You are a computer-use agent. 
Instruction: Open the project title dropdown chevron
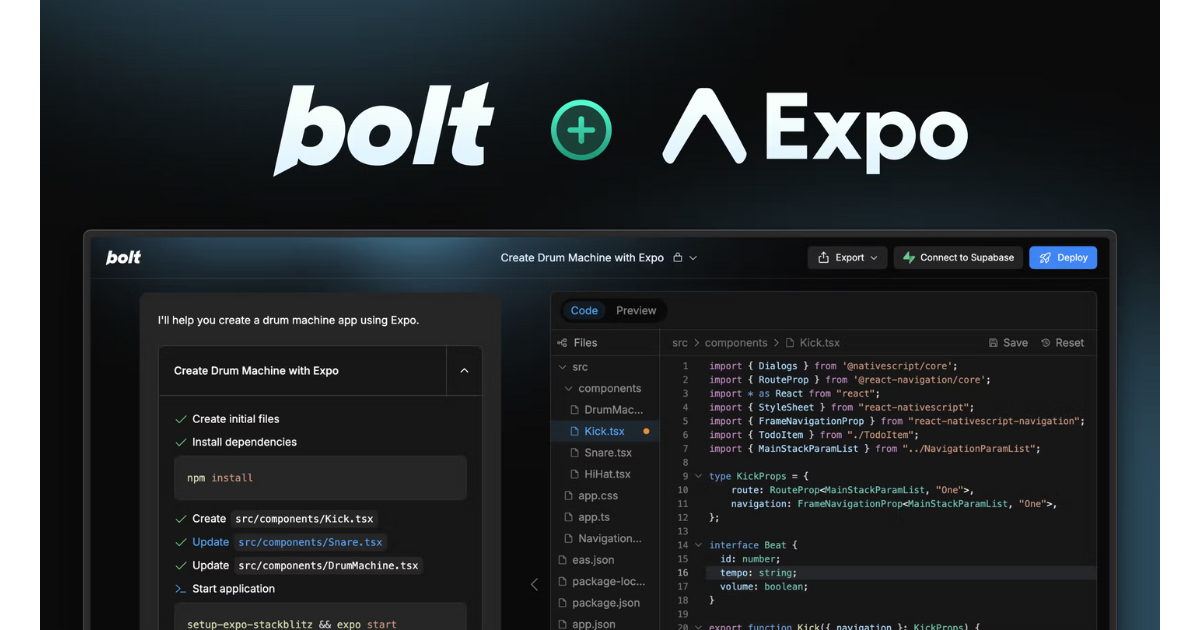694,258
